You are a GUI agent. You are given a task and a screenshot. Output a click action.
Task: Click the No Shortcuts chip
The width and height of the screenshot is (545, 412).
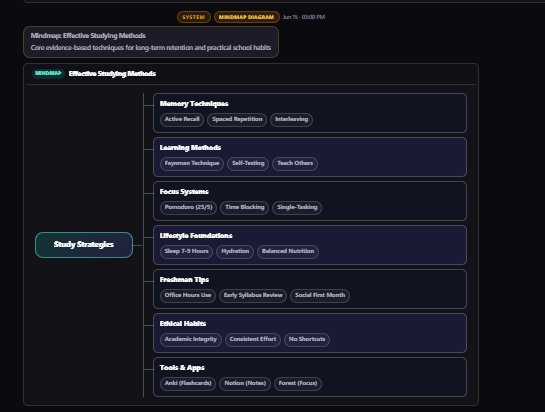(x=307, y=339)
